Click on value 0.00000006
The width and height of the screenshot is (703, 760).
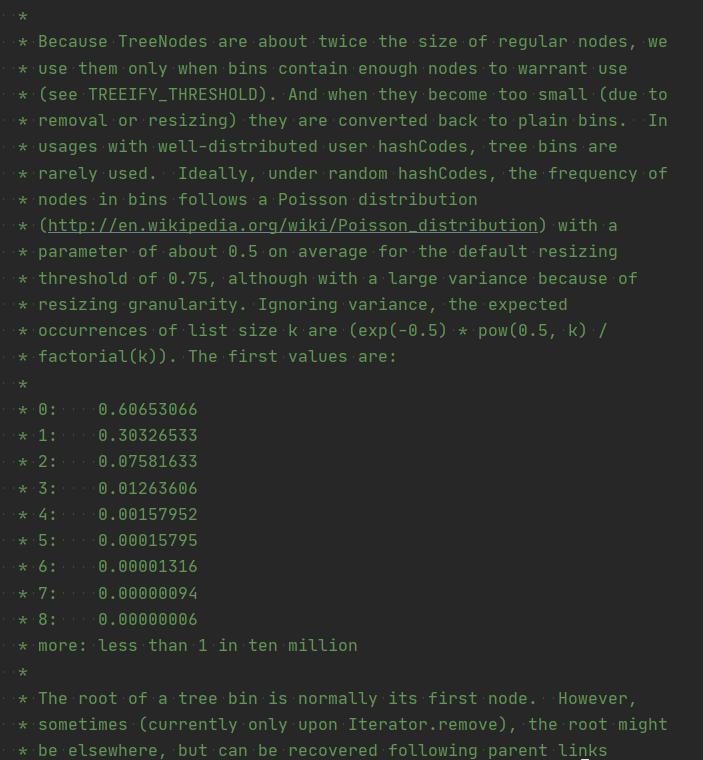(148, 620)
